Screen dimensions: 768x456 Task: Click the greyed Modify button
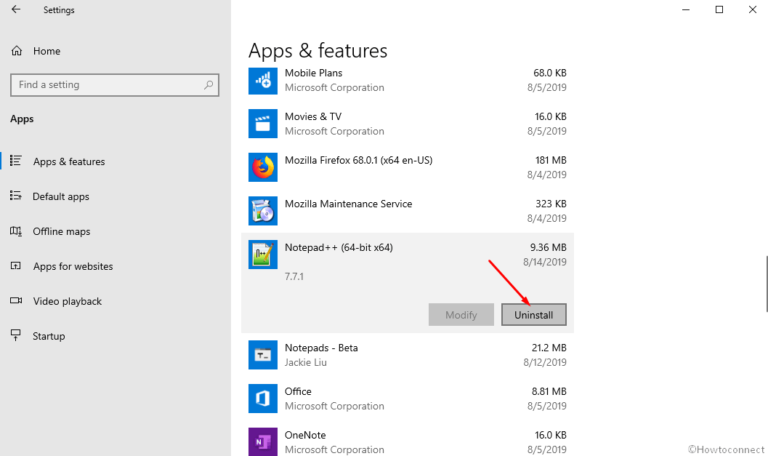(461, 314)
